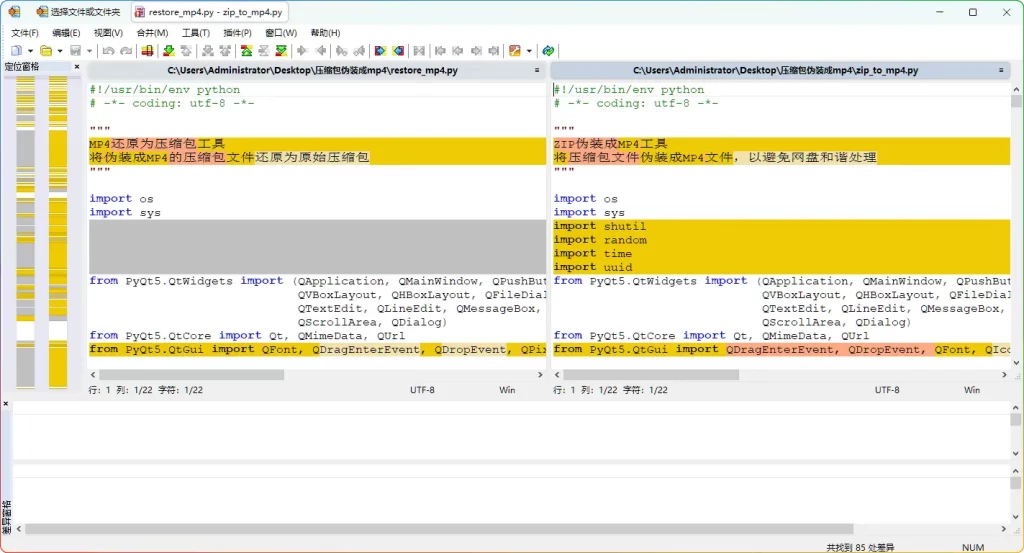The height and width of the screenshot is (553, 1024).
Task: Open the 工具(T) menu
Action: pos(195,33)
